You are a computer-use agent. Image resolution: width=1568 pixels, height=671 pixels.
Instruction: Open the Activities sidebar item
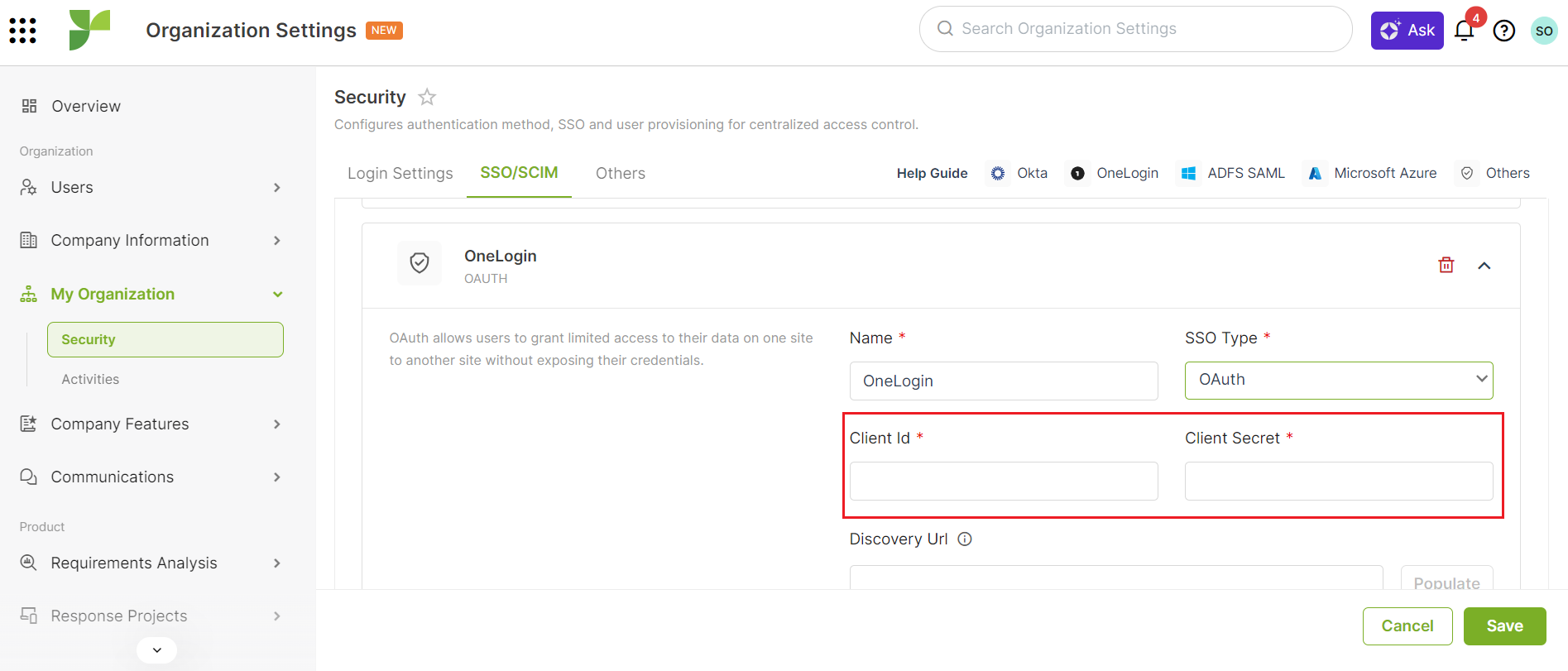coord(90,379)
